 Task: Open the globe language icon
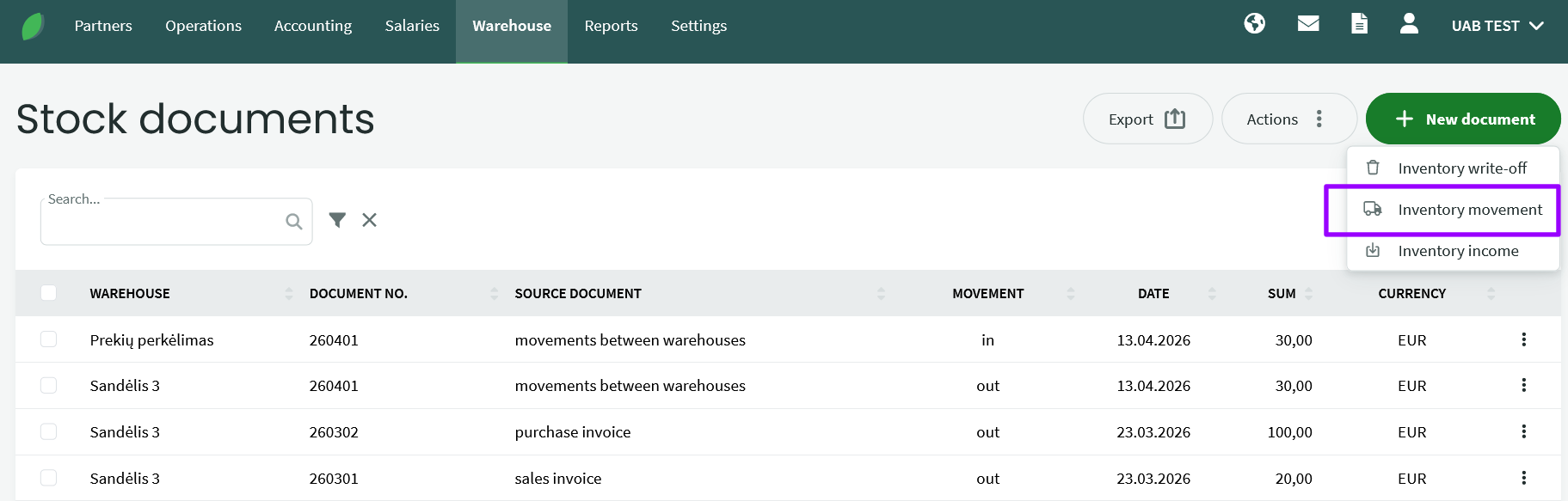[1254, 24]
